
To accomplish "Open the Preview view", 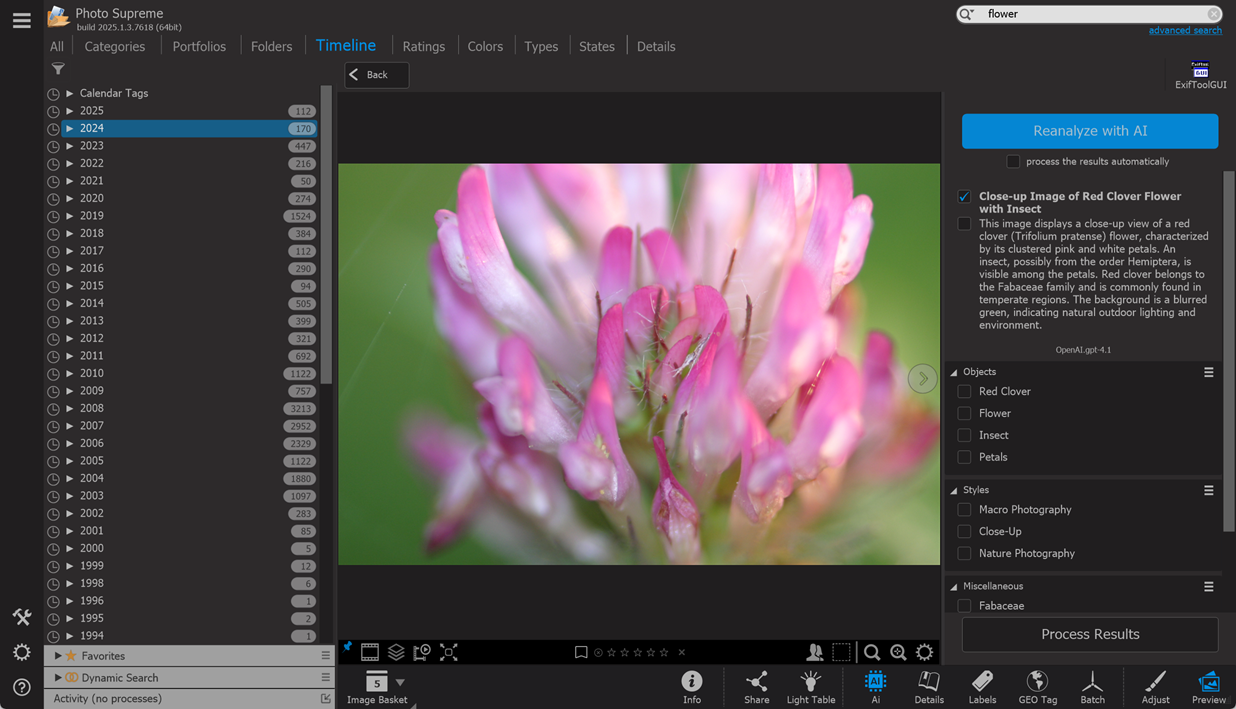I will point(1208,687).
